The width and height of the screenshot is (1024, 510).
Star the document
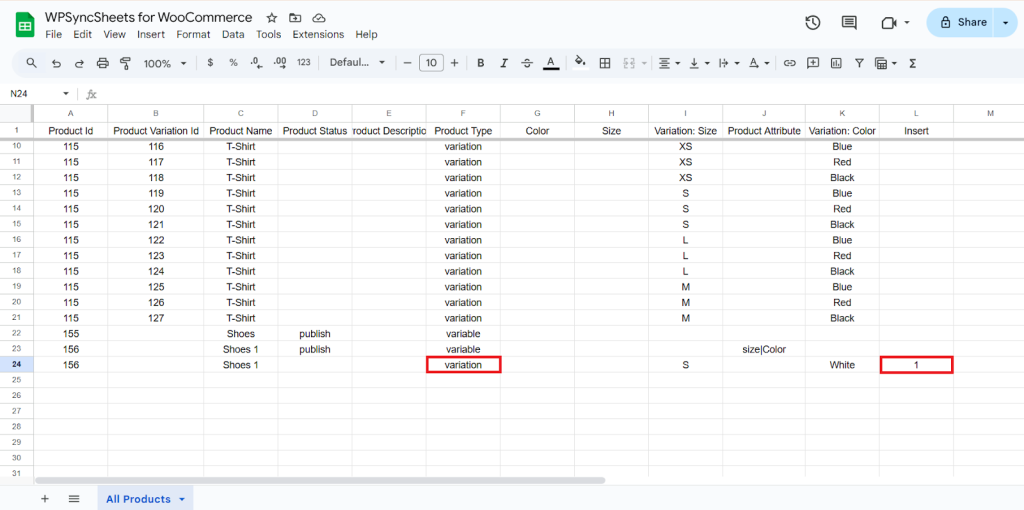pos(272,18)
